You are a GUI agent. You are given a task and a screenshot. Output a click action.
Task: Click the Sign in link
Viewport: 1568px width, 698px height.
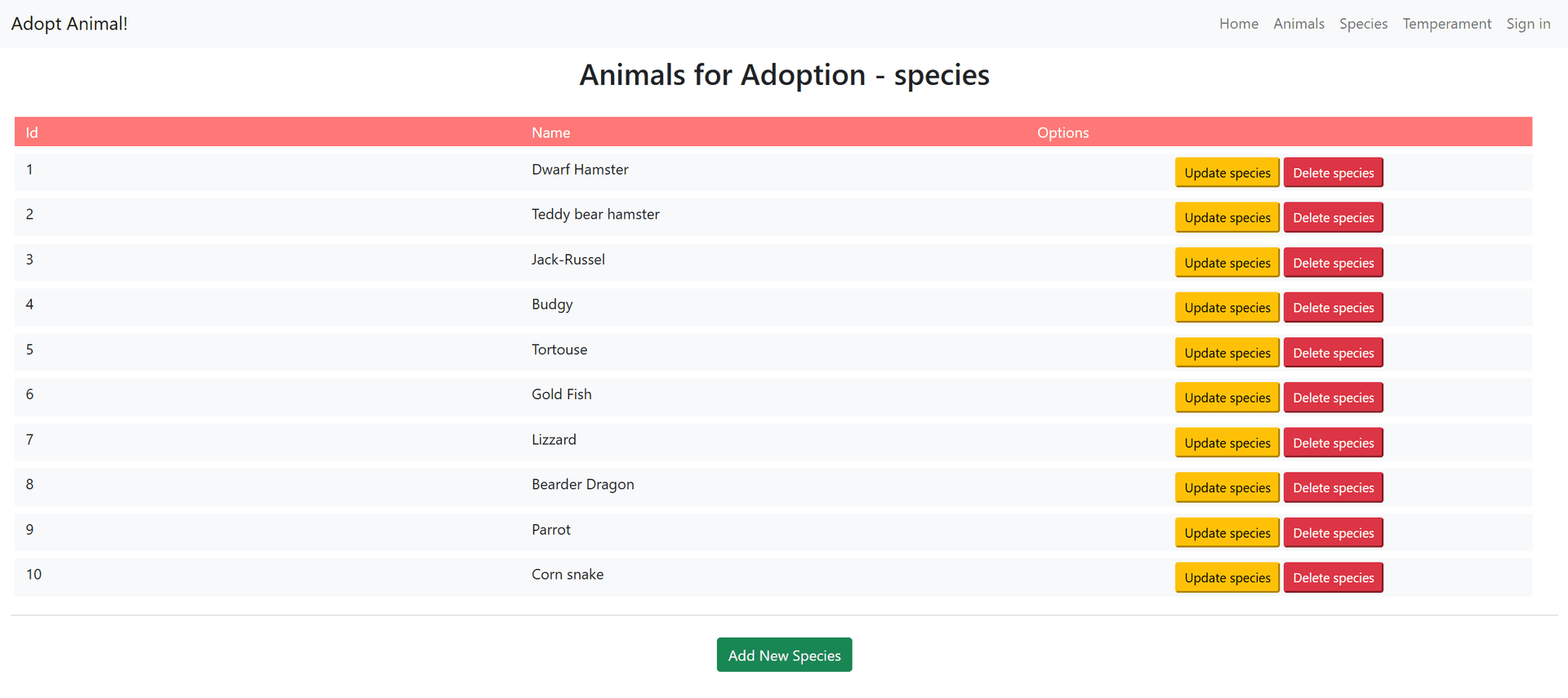point(1528,24)
